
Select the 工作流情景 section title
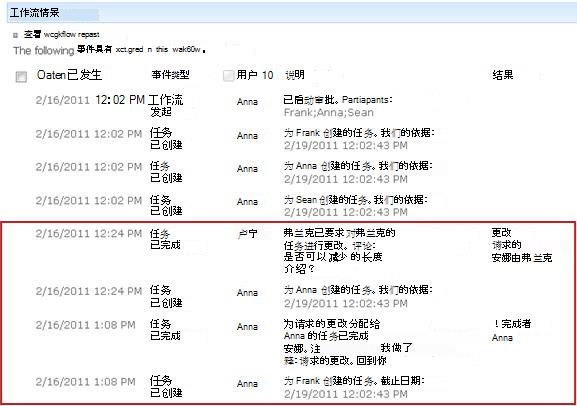35,13
